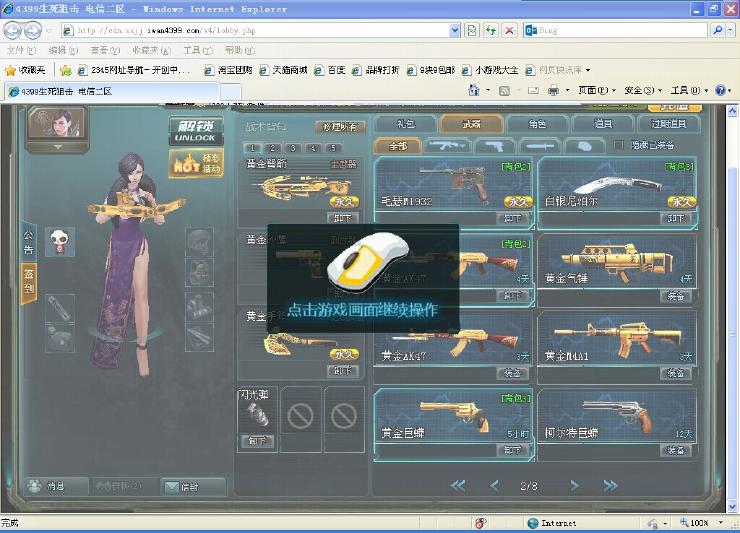The height and width of the screenshot is (533, 740).
Task: Toggle the hide equipped items checkbox
Action: [x=619, y=145]
